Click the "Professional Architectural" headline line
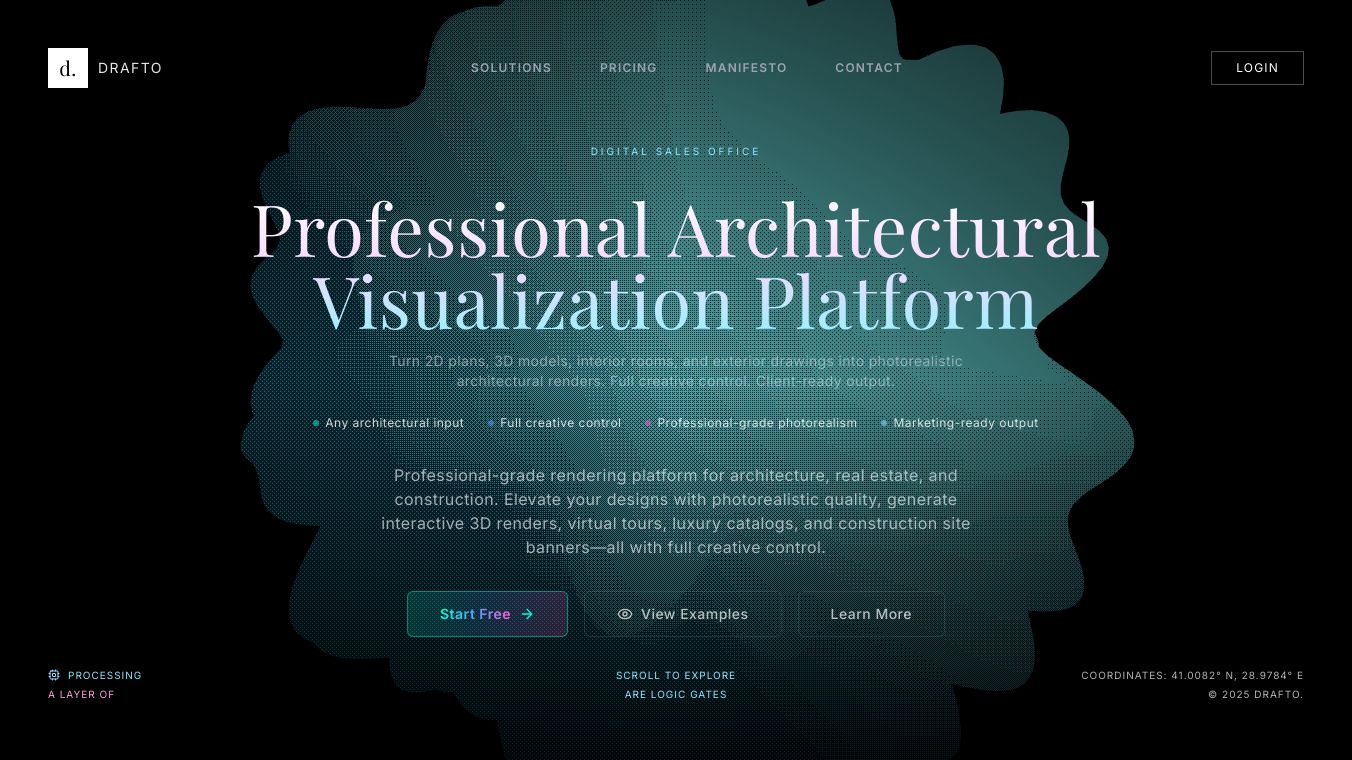 [x=676, y=230]
